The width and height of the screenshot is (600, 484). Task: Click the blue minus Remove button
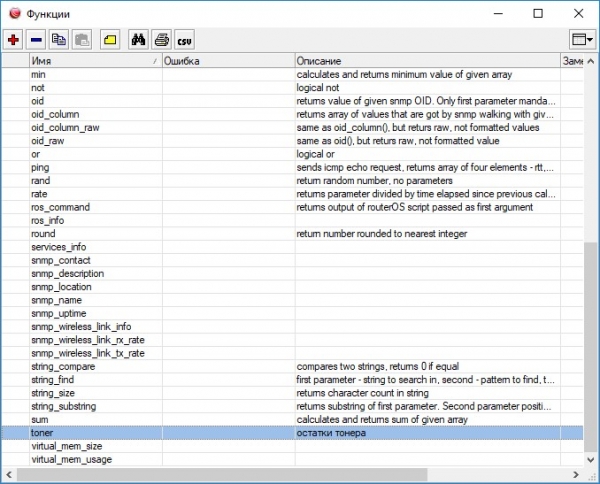point(36,40)
